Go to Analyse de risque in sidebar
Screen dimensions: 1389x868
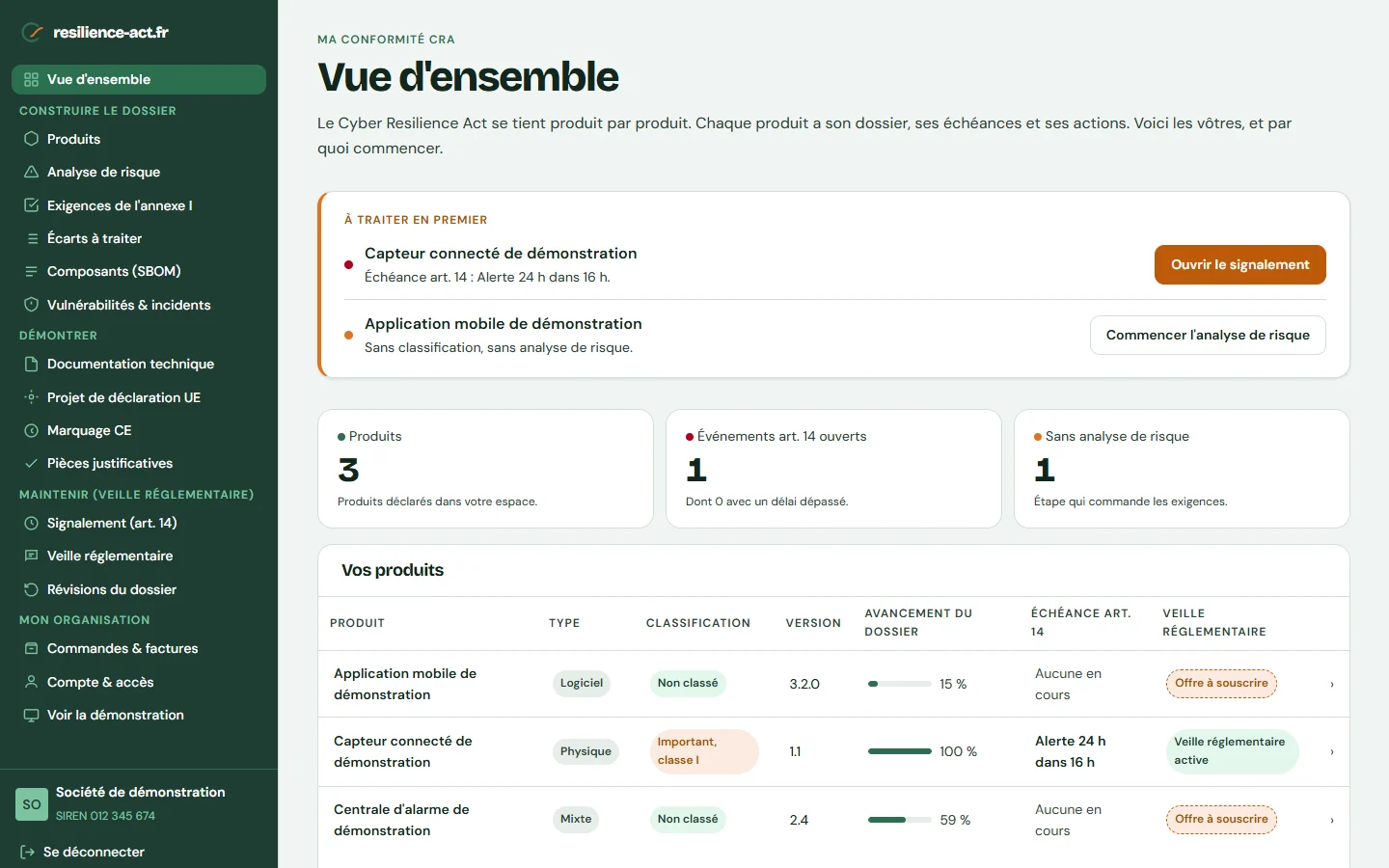click(139, 172)
